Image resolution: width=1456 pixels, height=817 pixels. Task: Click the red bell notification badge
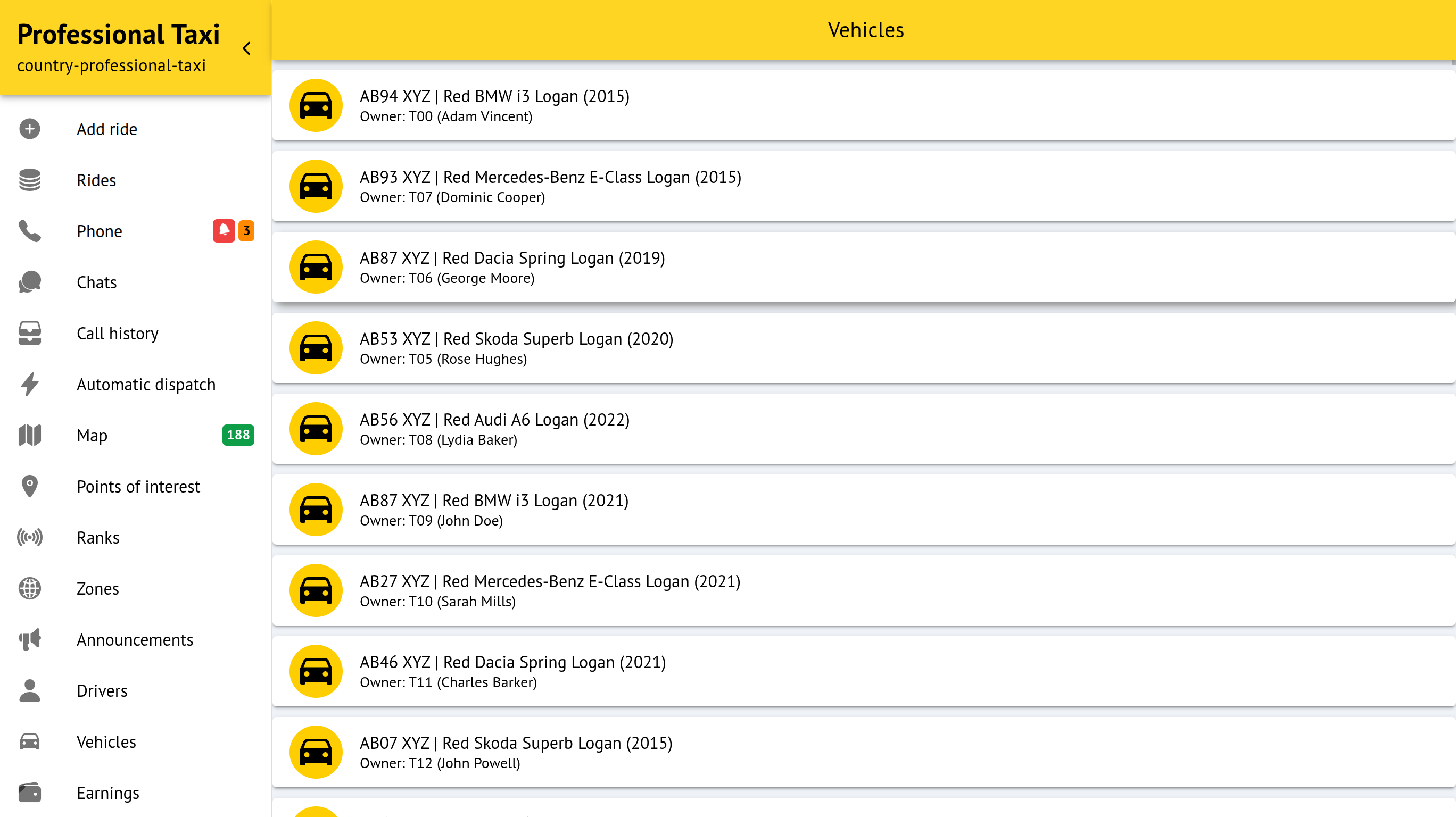[x=224, y=230]
